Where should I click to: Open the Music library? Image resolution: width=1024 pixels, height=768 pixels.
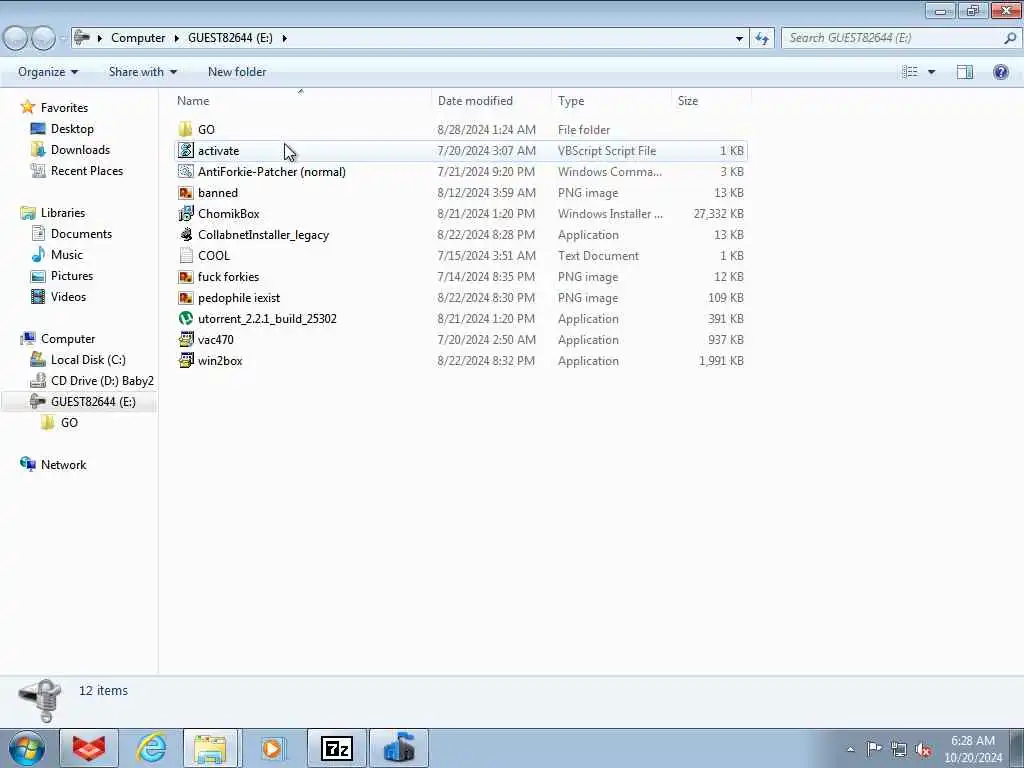pyautogui.click(x=67, y=255)
